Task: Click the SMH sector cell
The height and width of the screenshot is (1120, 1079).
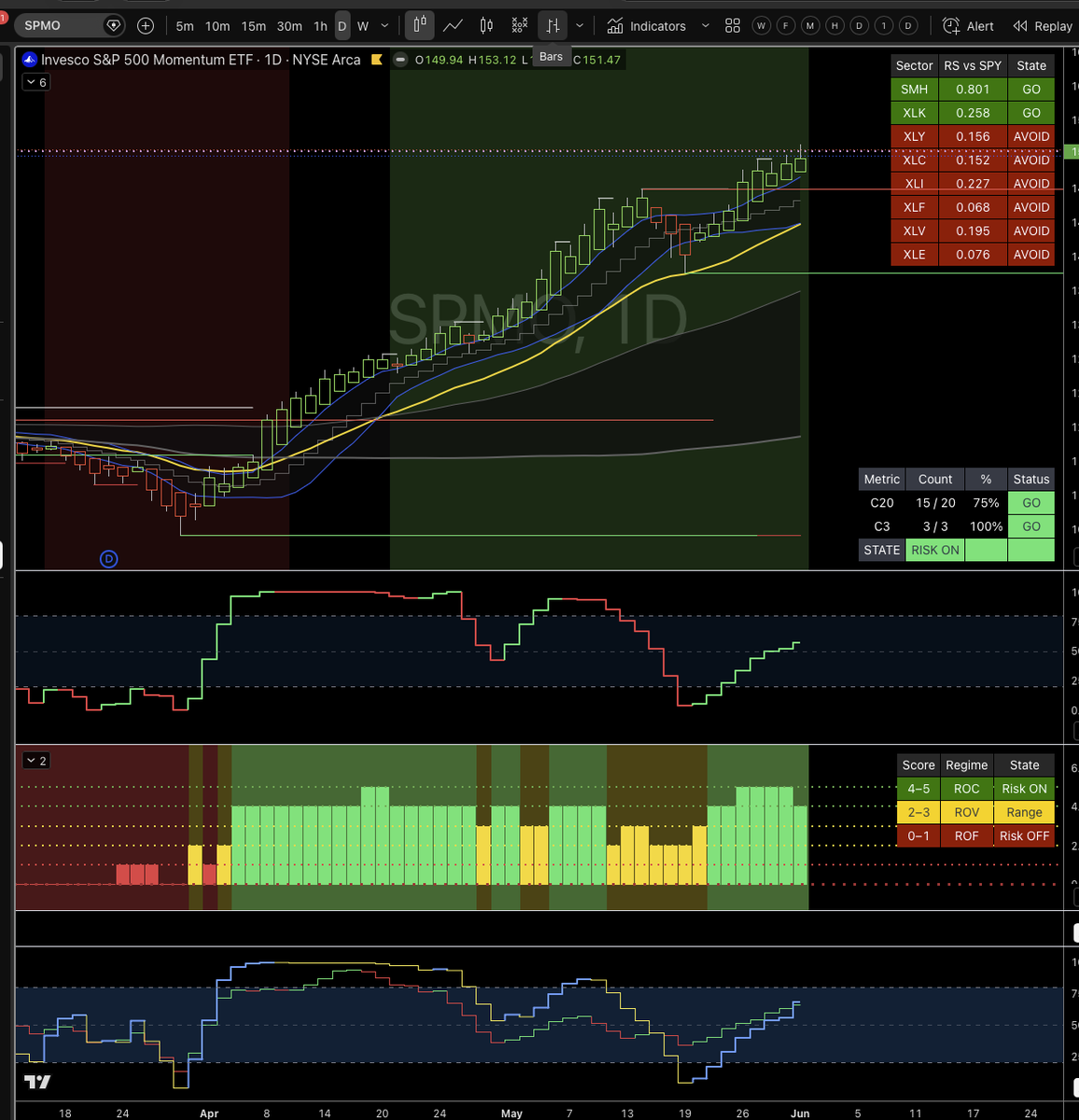Action: 915,90
